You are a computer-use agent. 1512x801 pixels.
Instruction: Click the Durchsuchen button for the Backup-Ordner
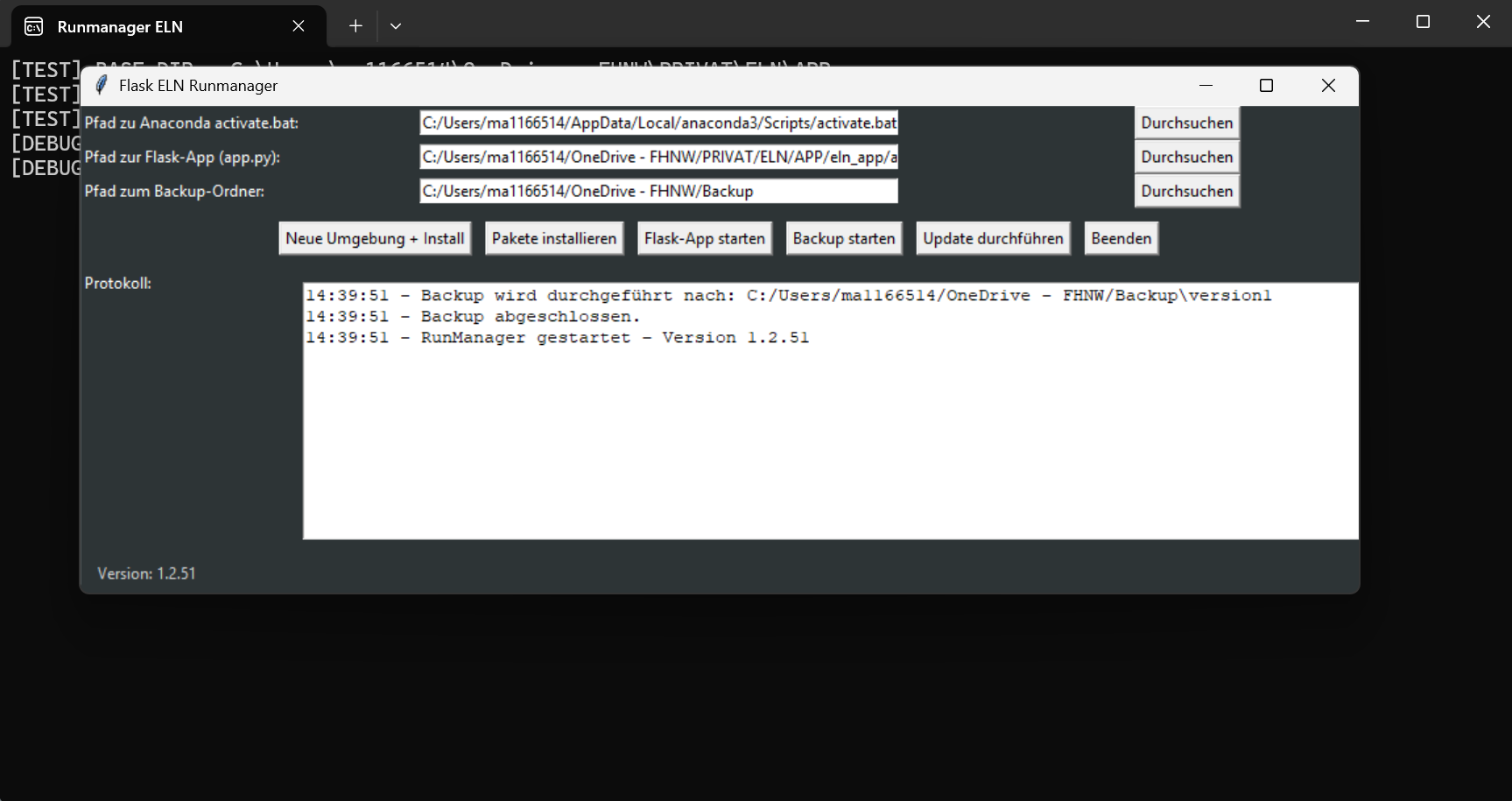[1186, 191]
